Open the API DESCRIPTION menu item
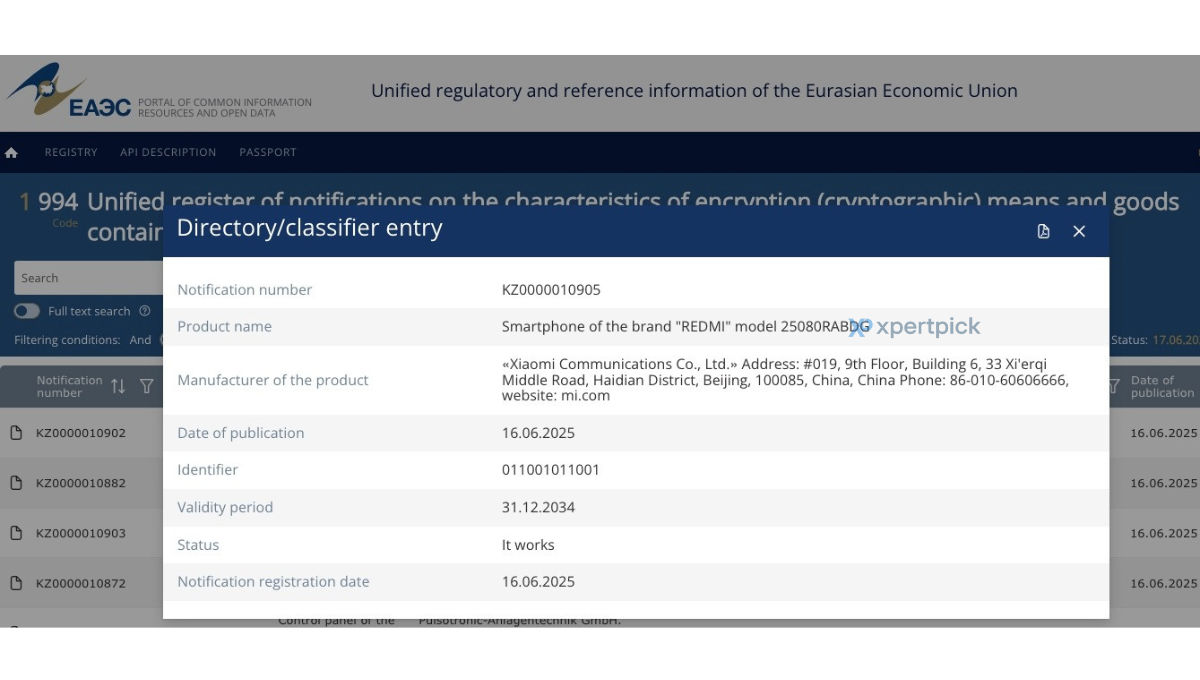Image resolution: width=1200 pixels, height=680 pixels. [x=168, y=153]
